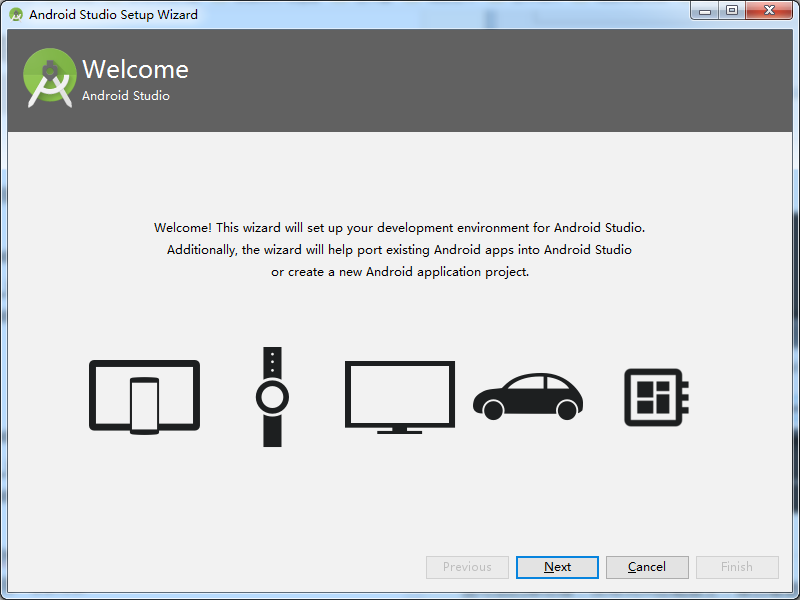The height and width of the screenshot is (600, 800).
Task: Click the Android Studio logo in header
Action: point(50,78)
